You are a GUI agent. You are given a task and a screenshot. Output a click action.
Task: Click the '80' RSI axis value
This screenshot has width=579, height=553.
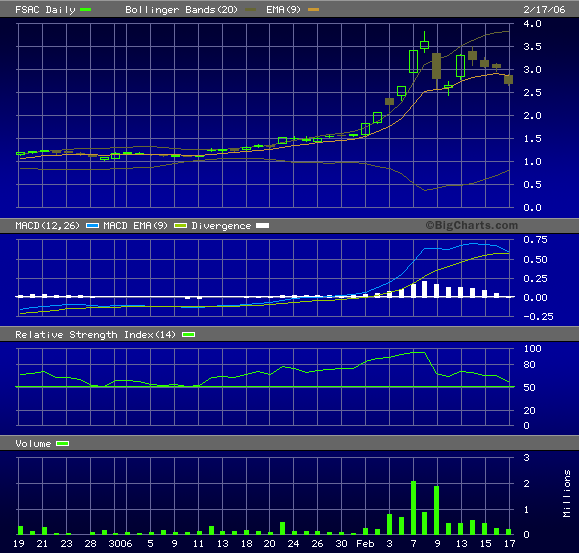click(x=529, y=365)
